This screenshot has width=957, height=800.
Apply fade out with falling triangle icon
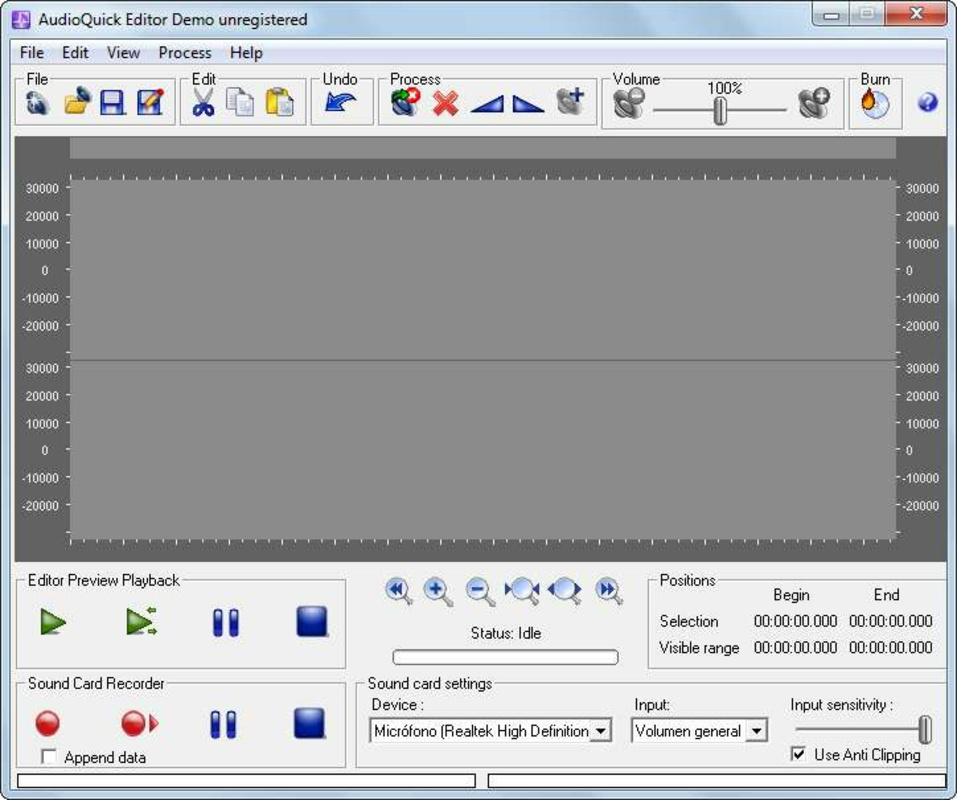coord(528,104)
